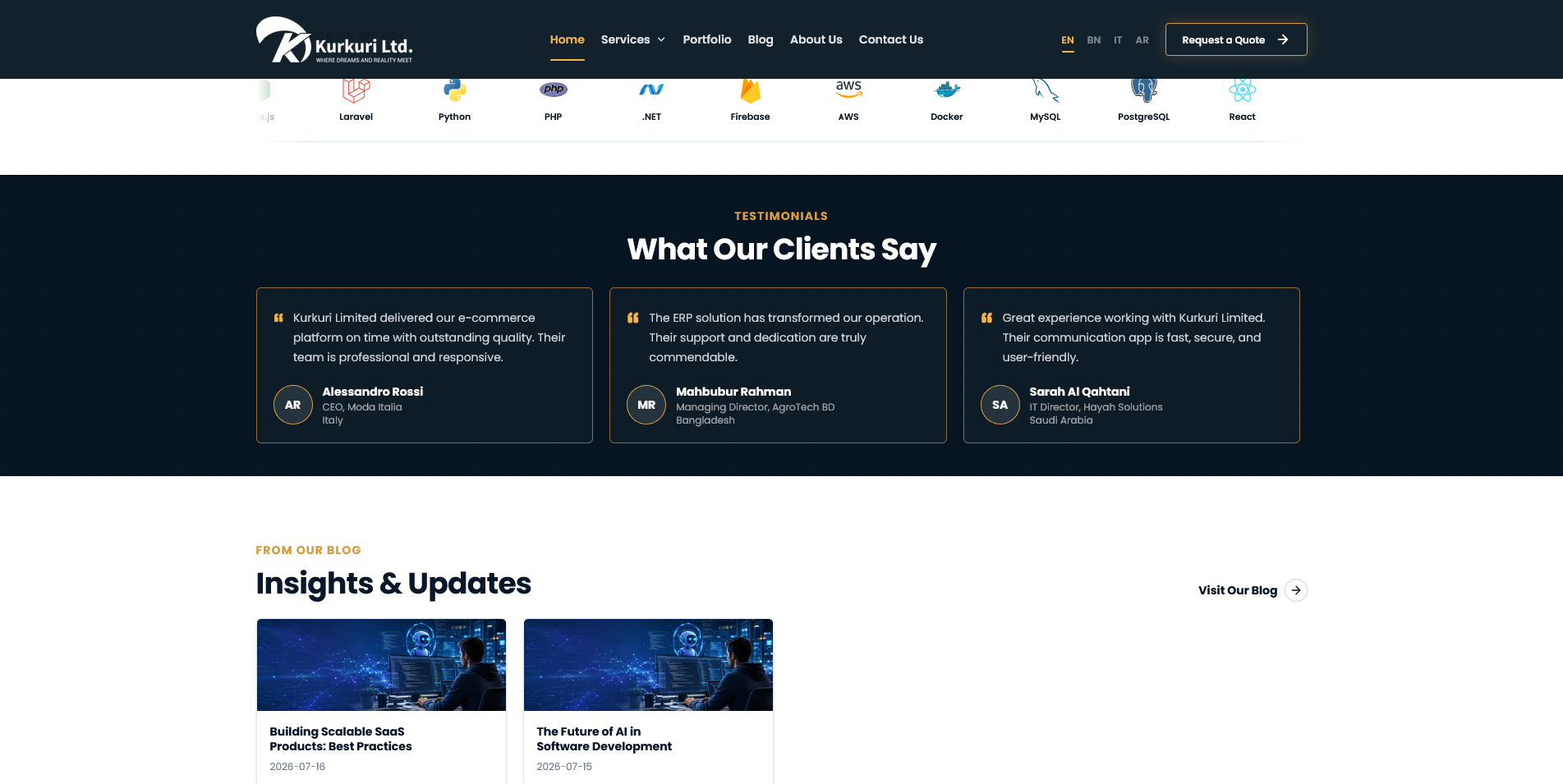
Task: Open Building Scalable SaaS post thumbnail
Action: point(381,665)
